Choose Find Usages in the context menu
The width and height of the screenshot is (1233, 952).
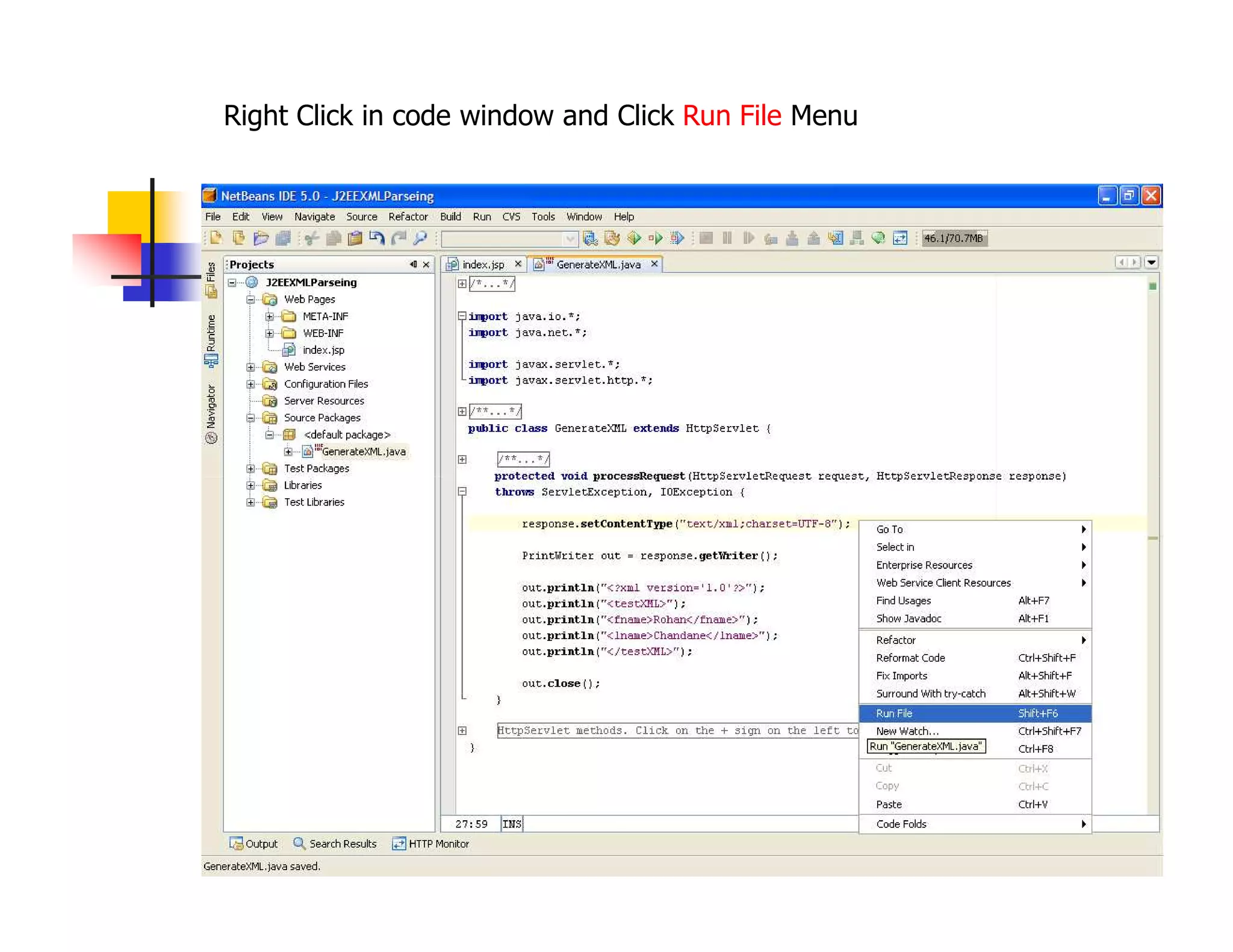click(x=975, y=601)
